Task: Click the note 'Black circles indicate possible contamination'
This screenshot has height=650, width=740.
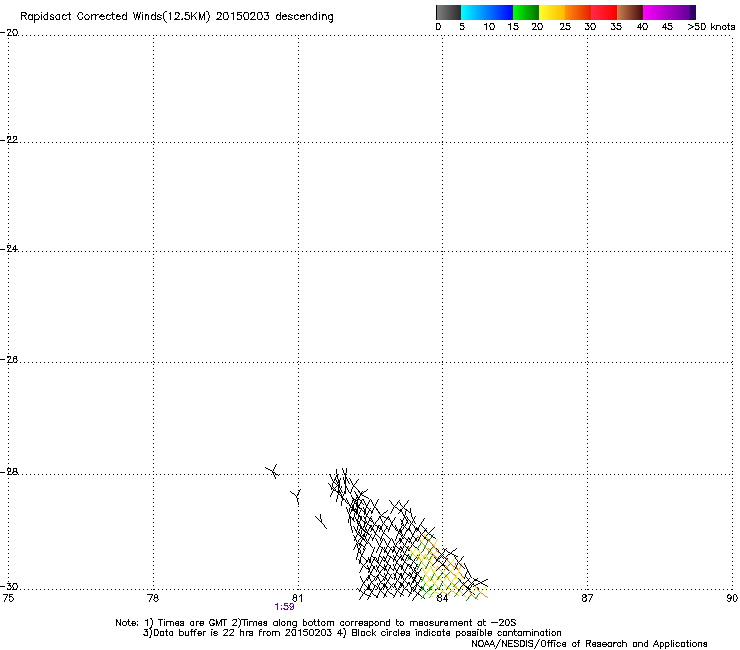Action: click(456, 633)
